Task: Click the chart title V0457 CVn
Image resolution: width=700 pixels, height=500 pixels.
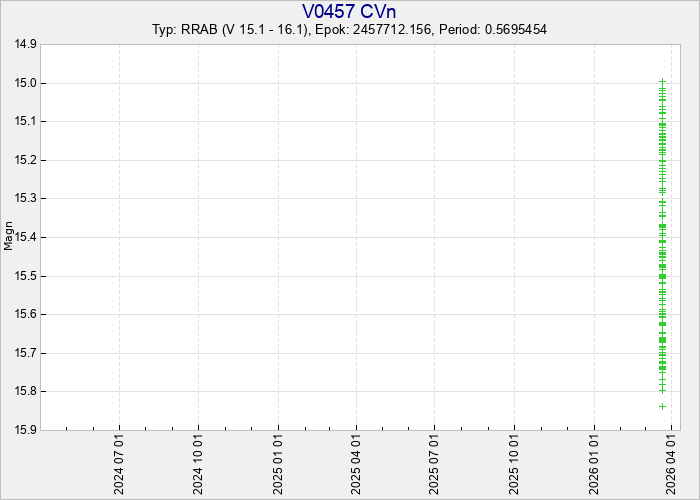Action: tap(349, 11)
